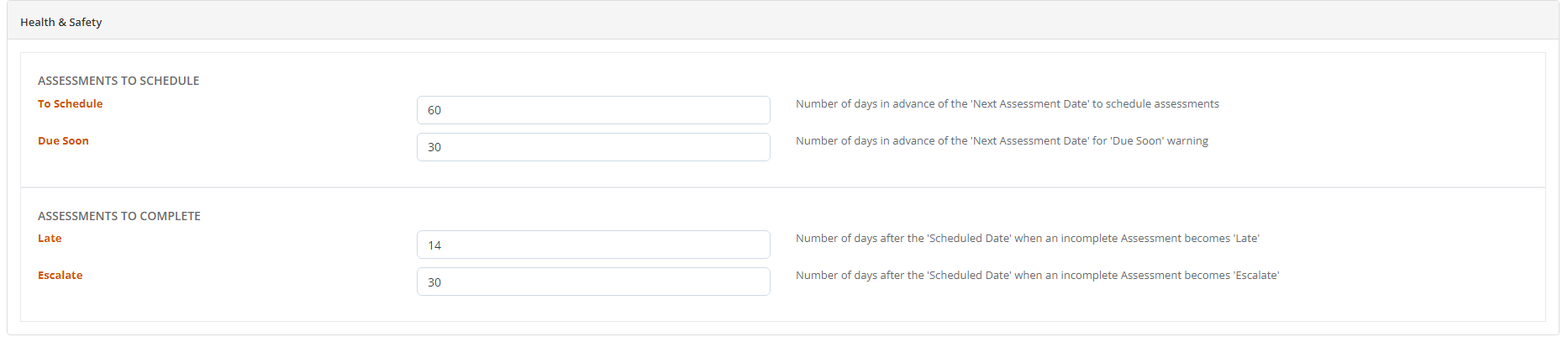The height and width of the screenshot is (337, 1568).
Task: Click the help text describing when Assessment becomes 'Escalate'
Action: (1038, 275)
